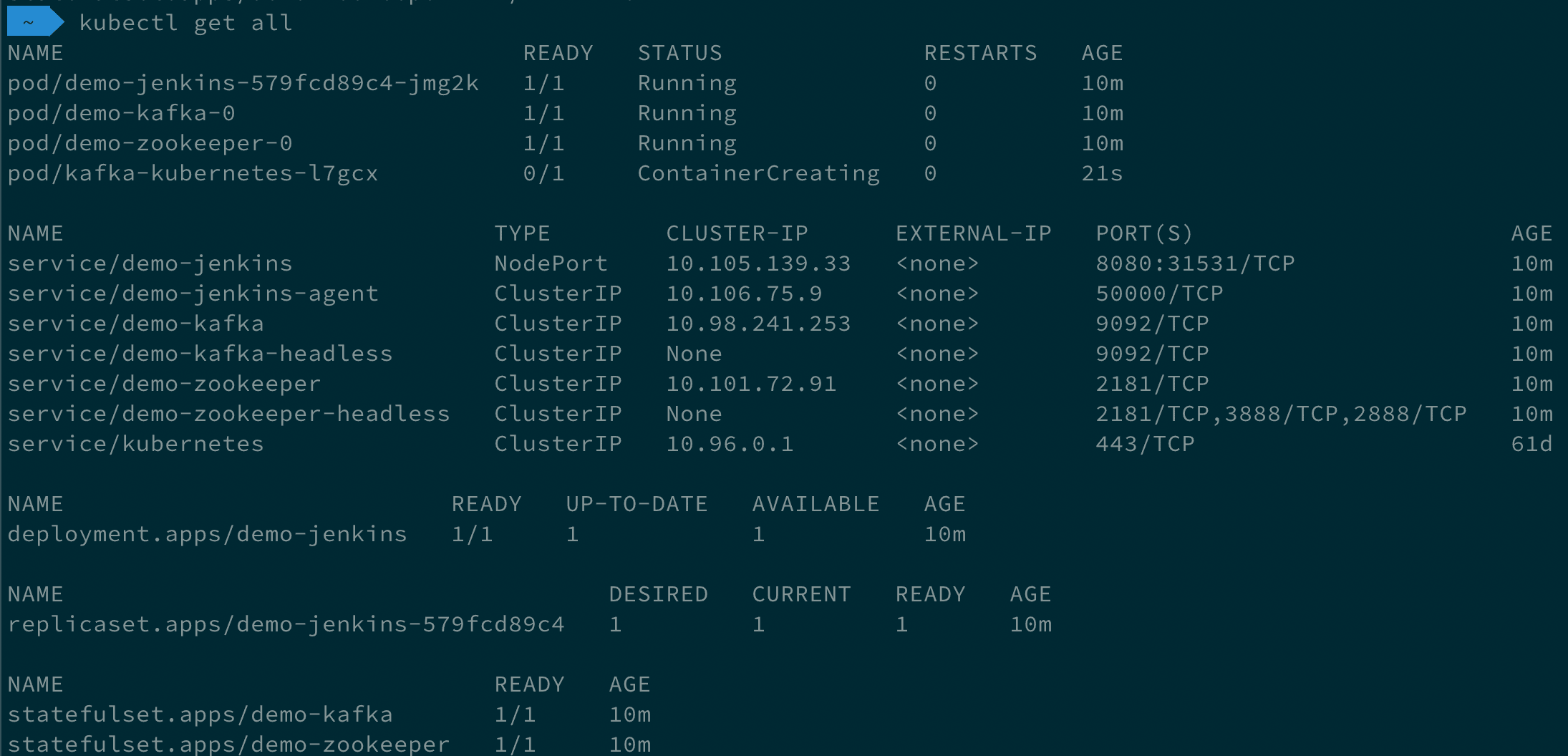Click the replicaset.apps/demo-jenkins-579fcd89c4 name

(x=286, y=624)
